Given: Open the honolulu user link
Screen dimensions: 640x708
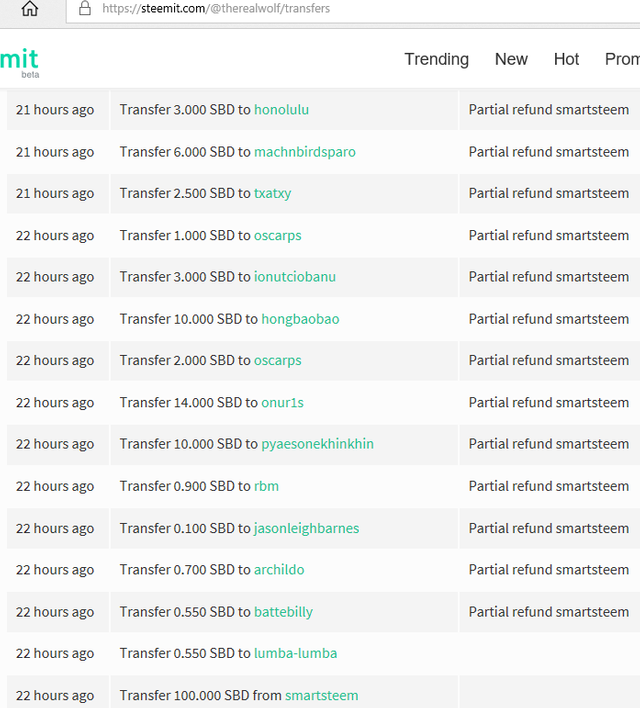Looking at the screenshot, I should (x=281, y=110).
